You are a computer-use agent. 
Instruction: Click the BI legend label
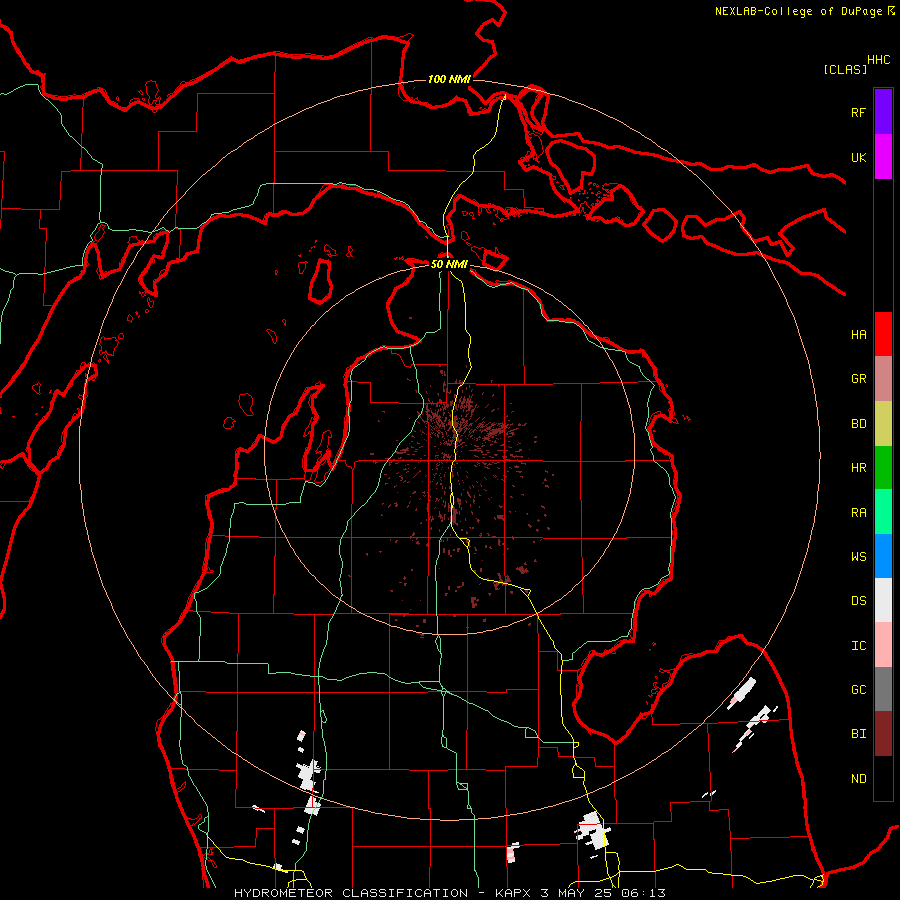tap(858, 734)
